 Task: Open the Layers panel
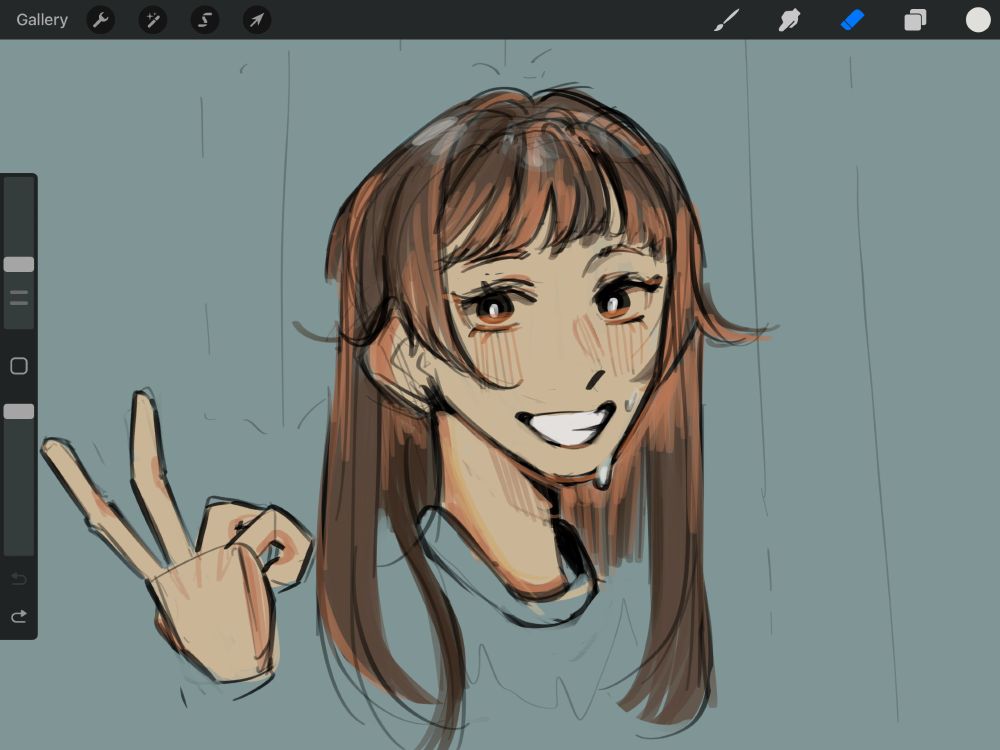pyautogui.click(x=915, y=20)
